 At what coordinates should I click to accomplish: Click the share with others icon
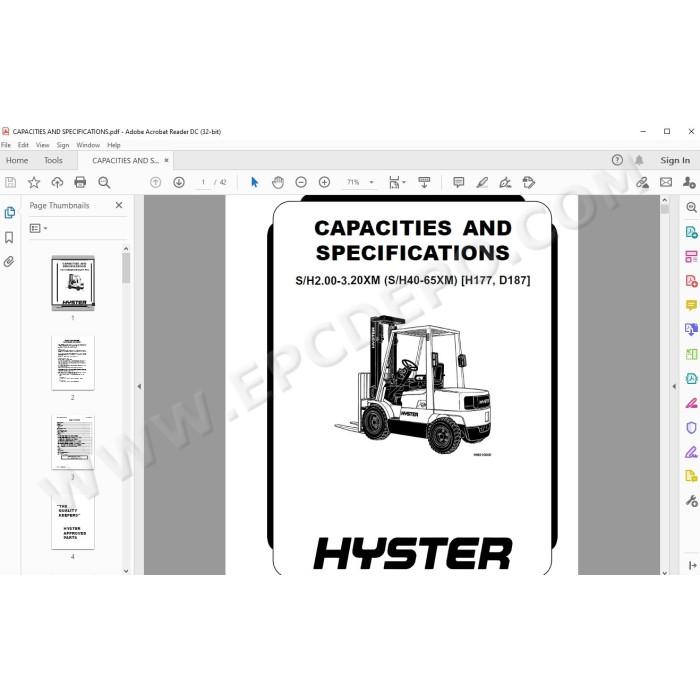point(689,182)
